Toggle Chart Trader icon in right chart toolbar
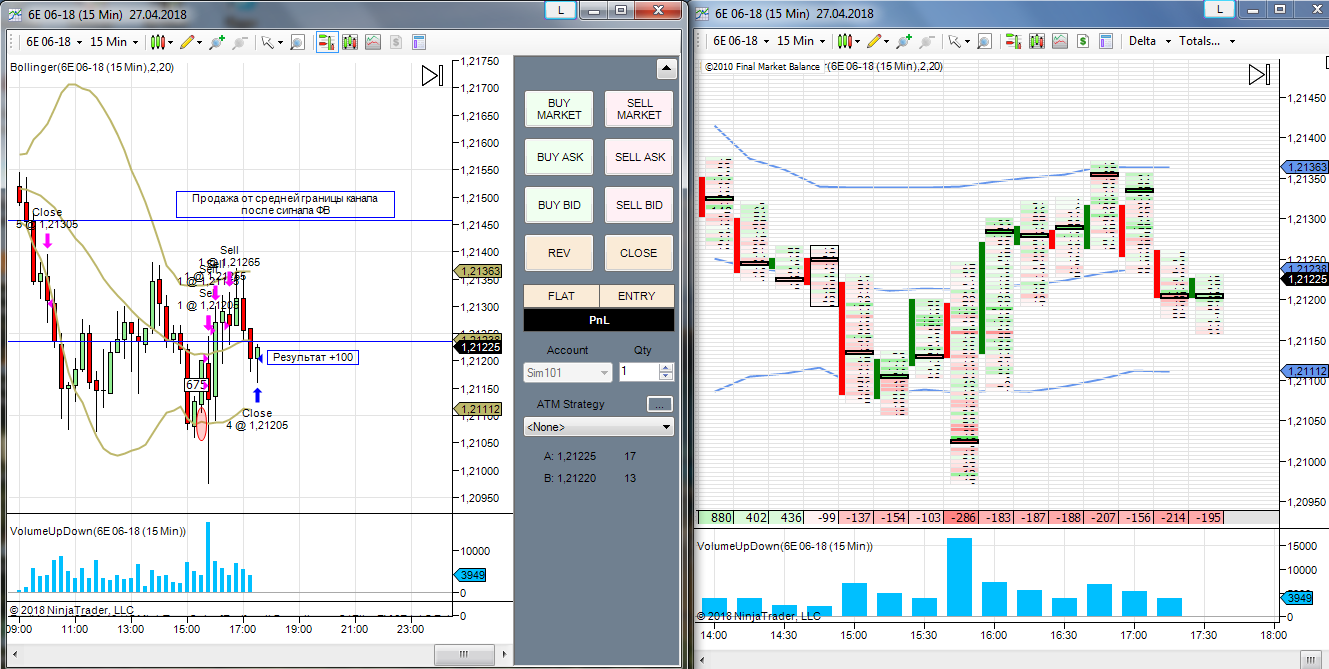This screenshot has height=669, width=1329. tap(1013, 42)
